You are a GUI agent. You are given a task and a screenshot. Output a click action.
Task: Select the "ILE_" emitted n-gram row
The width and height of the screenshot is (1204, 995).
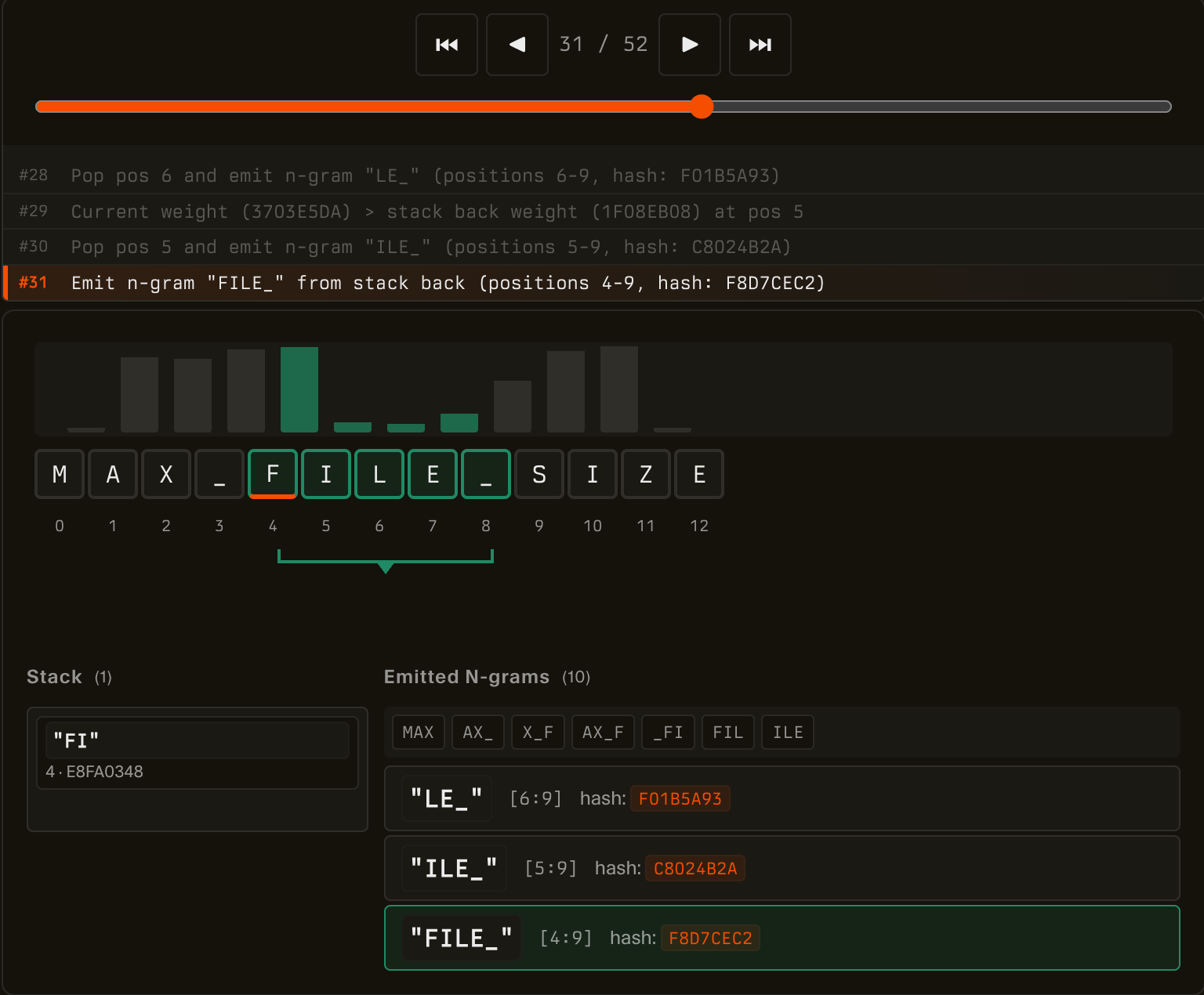pos(782,868)
